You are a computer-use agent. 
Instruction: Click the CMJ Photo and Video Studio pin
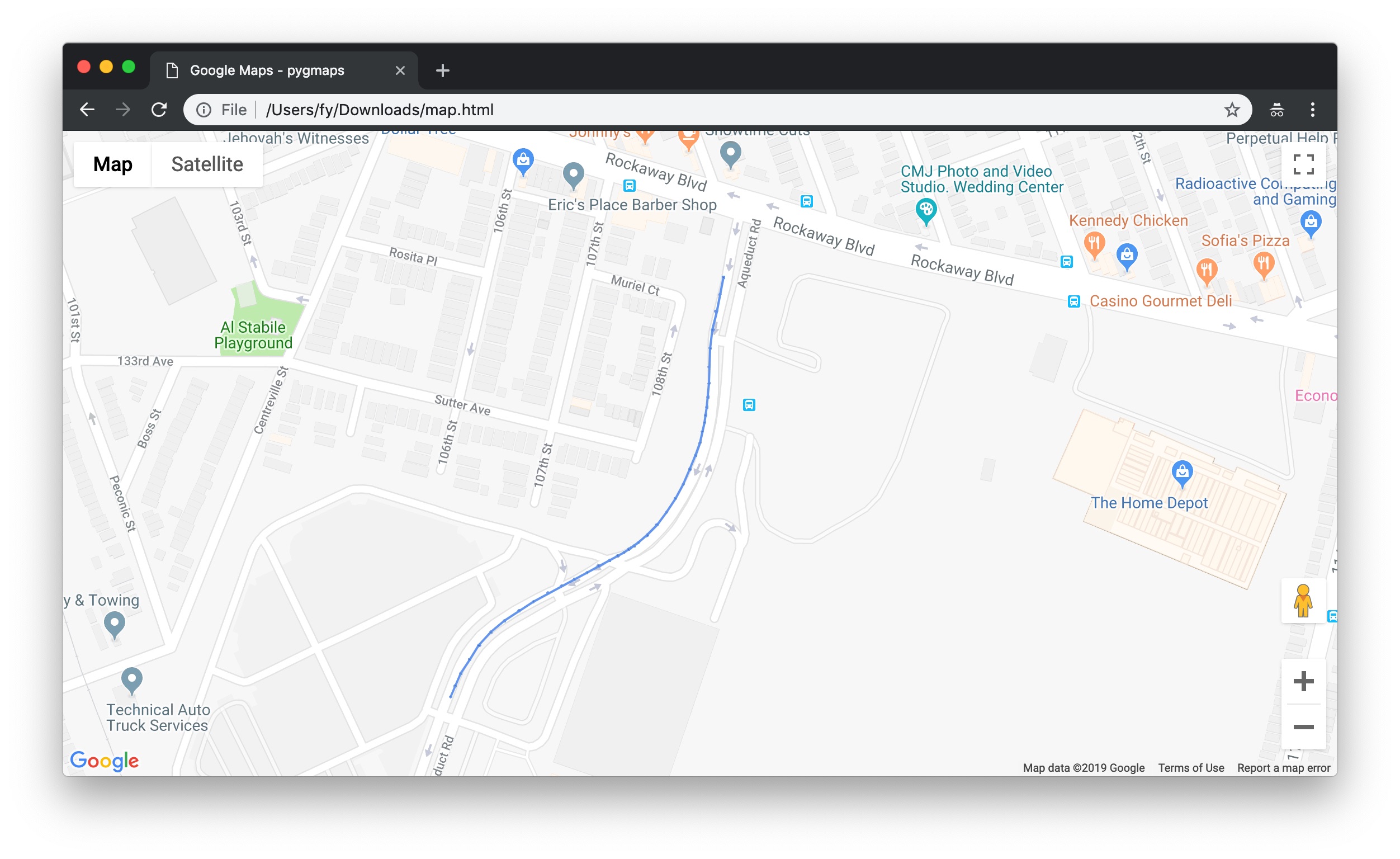pyautogui.click(x=925, y=210)
